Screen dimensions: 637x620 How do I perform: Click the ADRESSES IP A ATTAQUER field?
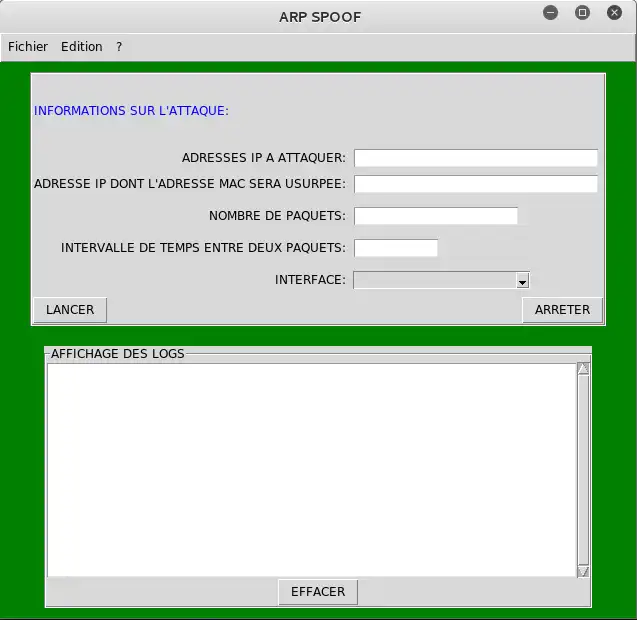click(x=476, y=158)
